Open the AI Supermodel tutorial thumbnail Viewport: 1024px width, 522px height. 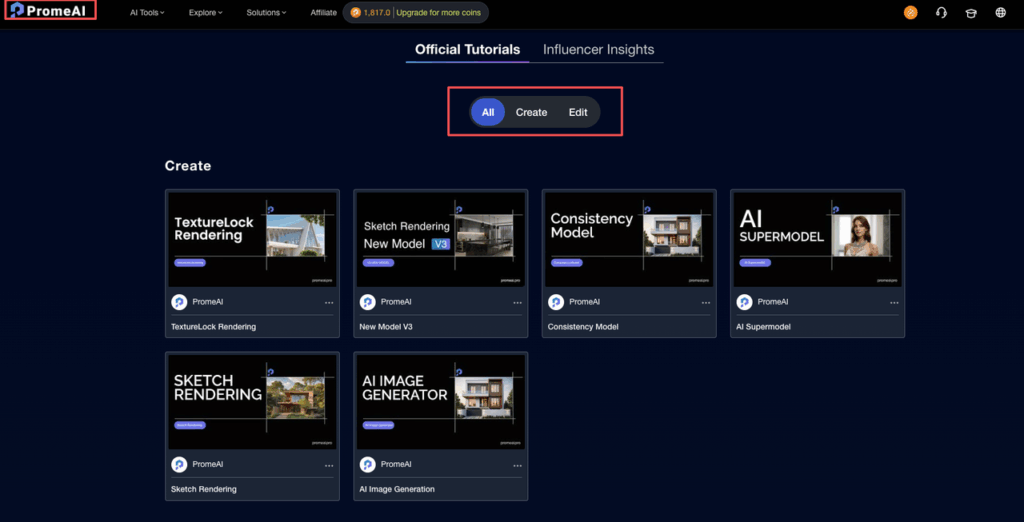[x=818, y=239]
